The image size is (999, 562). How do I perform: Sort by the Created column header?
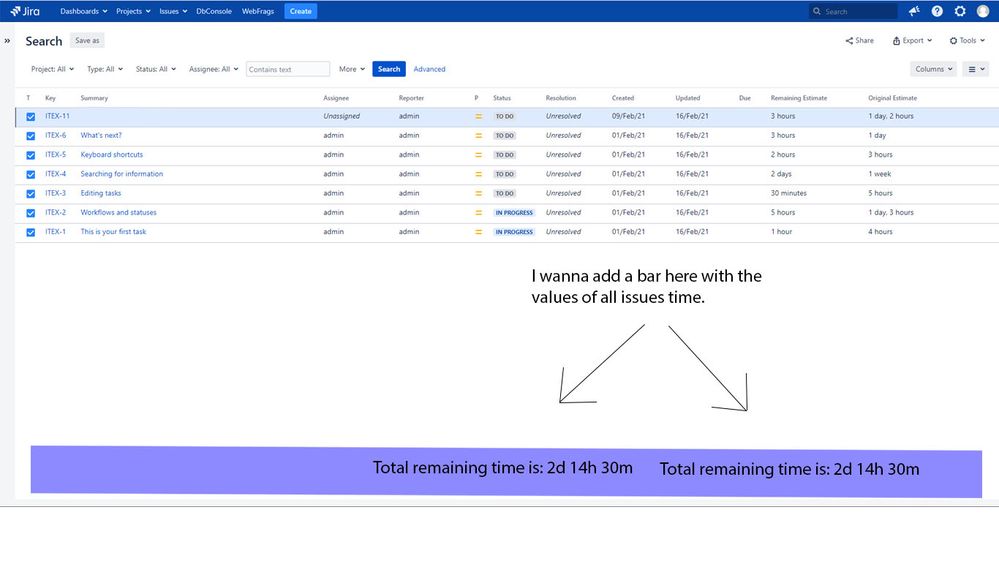[x=623, y=98]
